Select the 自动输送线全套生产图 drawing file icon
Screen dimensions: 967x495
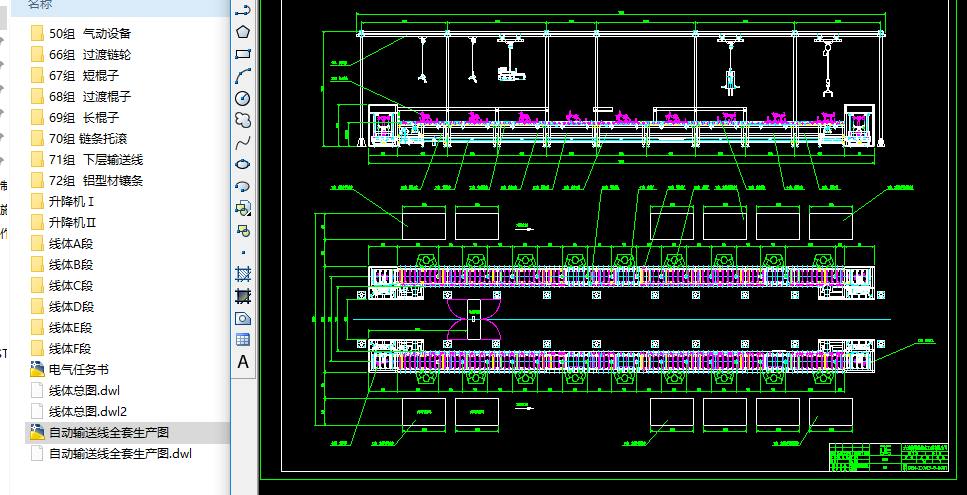(38, 432)
